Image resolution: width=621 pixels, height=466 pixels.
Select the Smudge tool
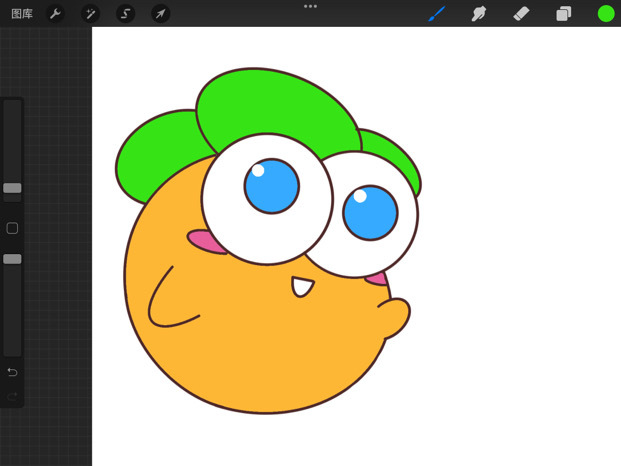tap(478, 14)
